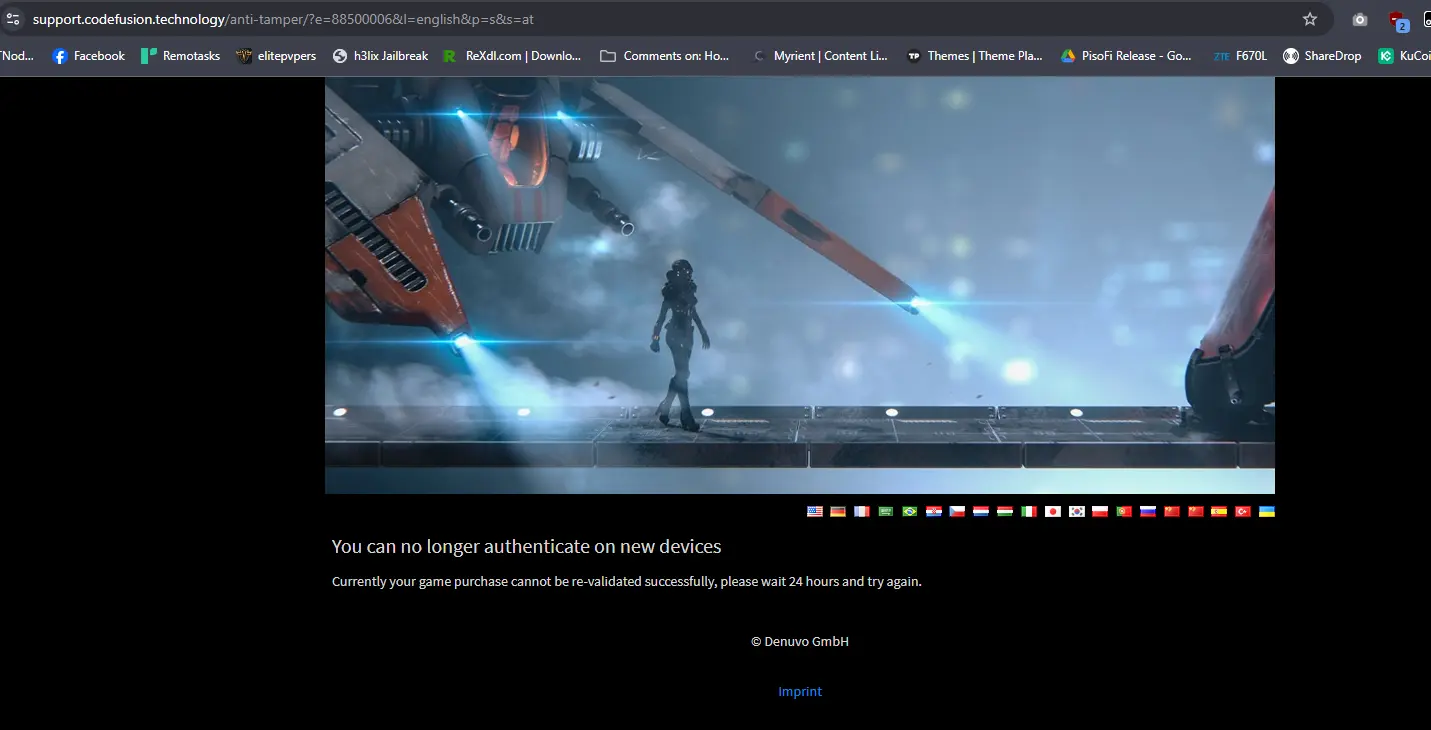The width and height of the screenshot is (1431, 730).
Task: Click the "© Denuvo GmbH" footer text
Action: coord(800,641)
